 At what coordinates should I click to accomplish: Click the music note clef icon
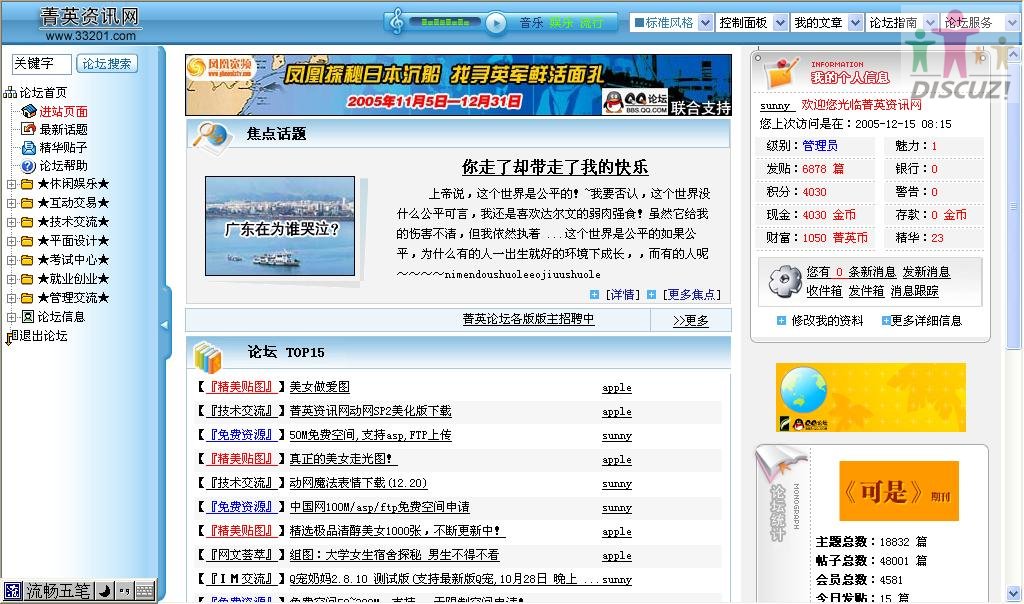click(x=396, y=22)
